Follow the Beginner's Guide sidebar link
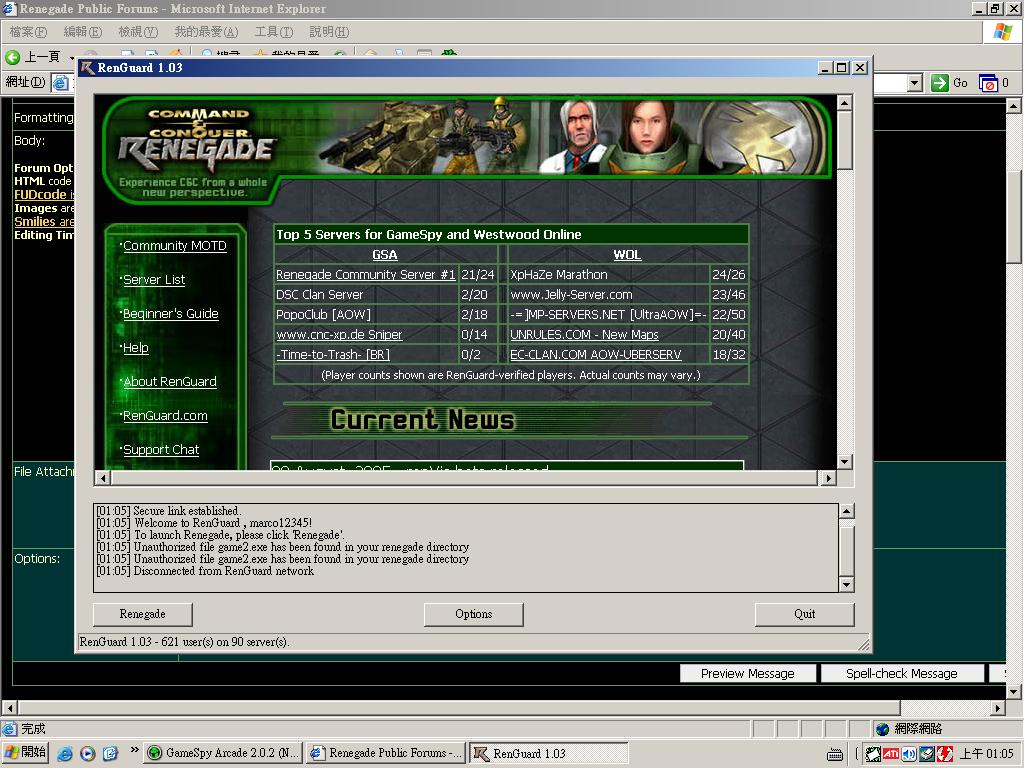1024x768 pixels. [x=170, y=314]
